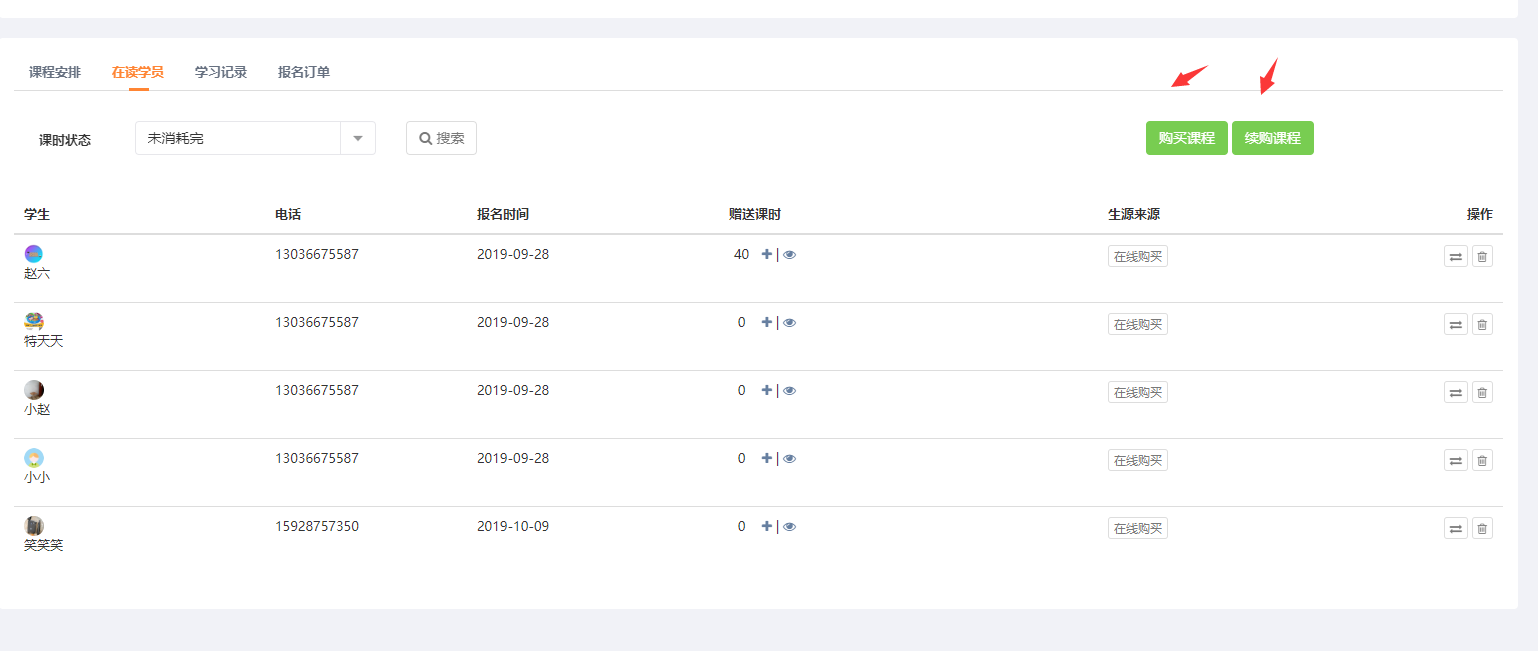The width and height of the screenshot is (1538, 651).
Task: Click the green 购买课程 button
Action: pyautogui.click(x=1187, y=138)
